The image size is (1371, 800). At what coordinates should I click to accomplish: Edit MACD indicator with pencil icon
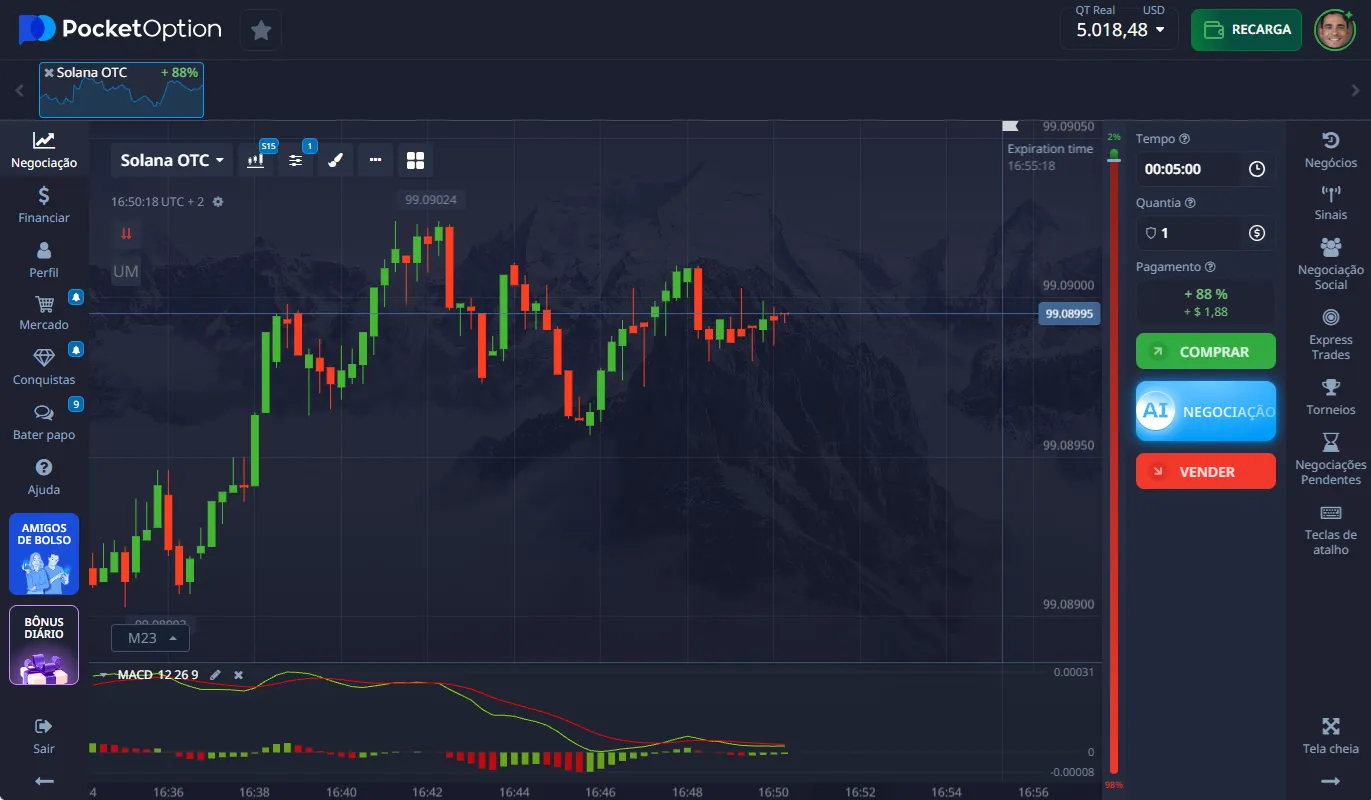click(215, 675)
